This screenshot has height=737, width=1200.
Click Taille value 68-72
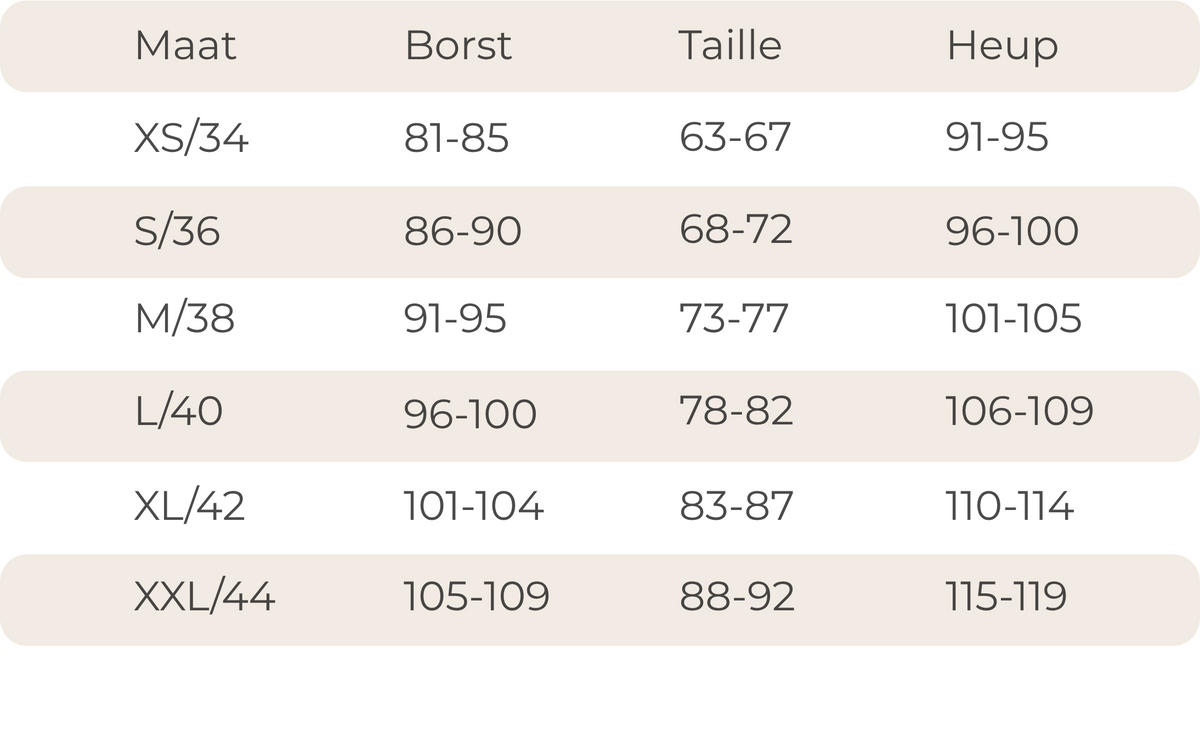(736, 230)
